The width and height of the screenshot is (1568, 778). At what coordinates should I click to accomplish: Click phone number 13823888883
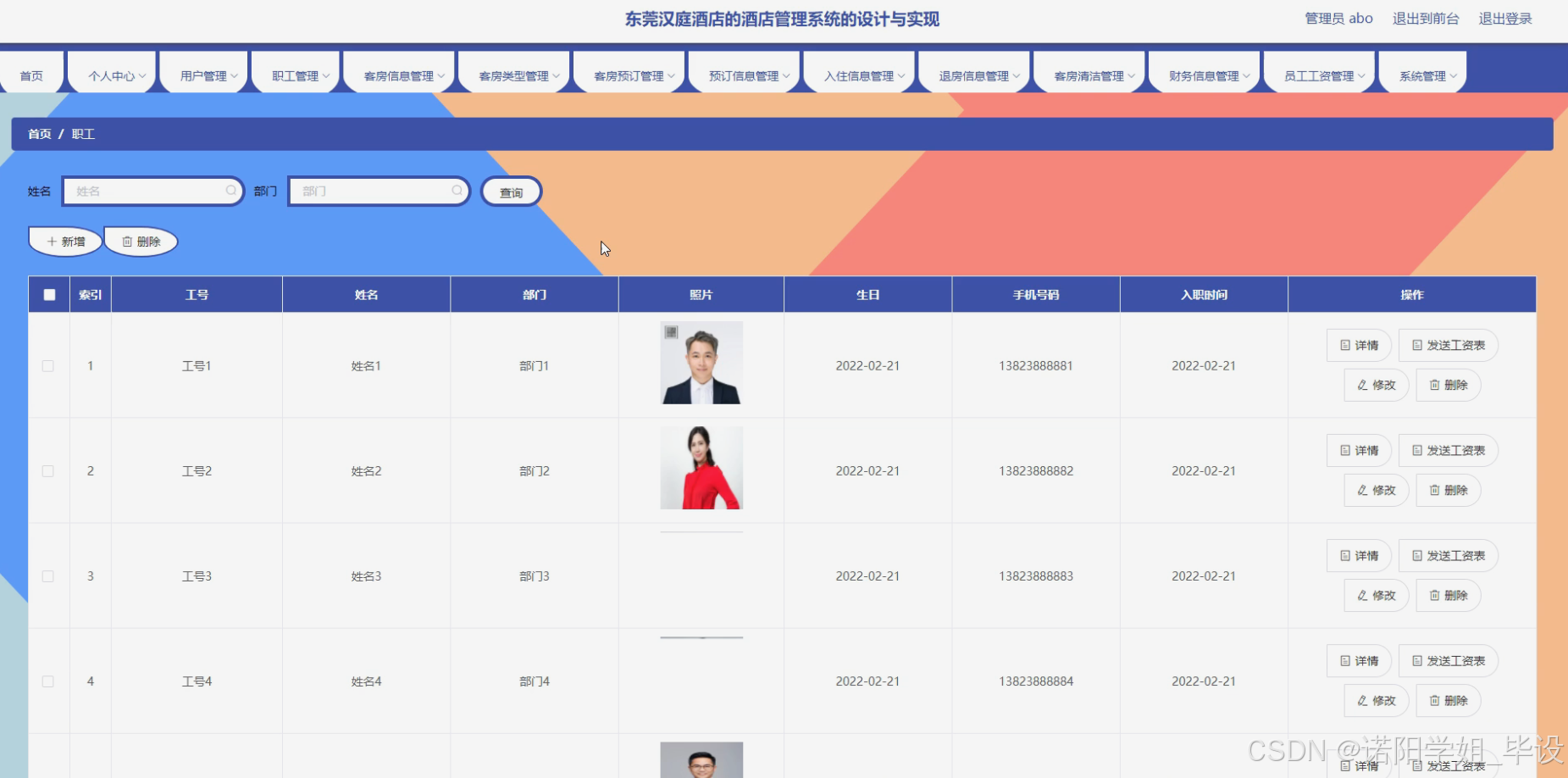tap(1036, 576)
